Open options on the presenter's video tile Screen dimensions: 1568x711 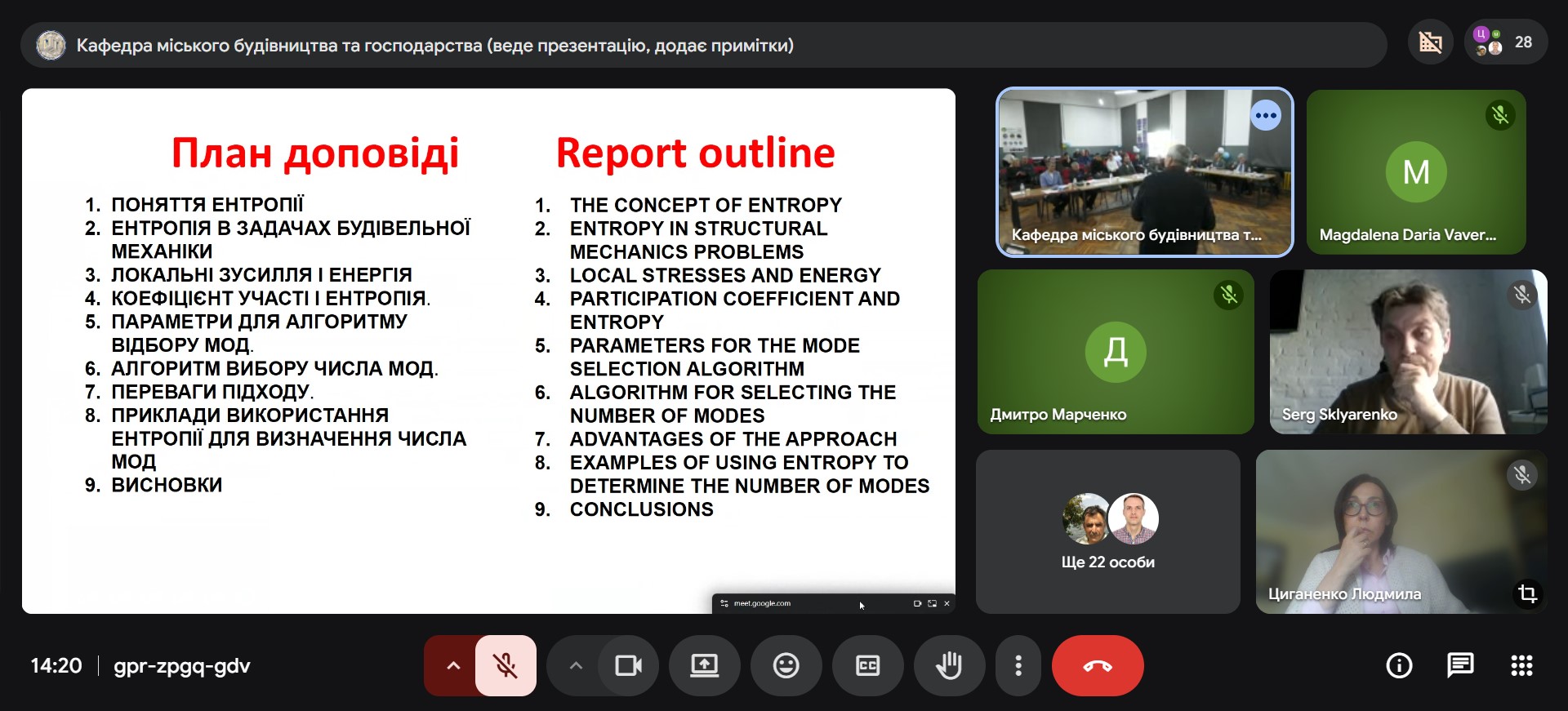pos(1265,116)
